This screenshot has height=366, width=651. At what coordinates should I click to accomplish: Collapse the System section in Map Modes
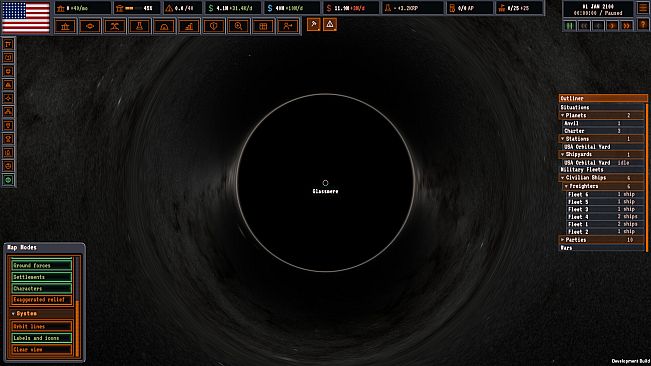coord(42,314)
